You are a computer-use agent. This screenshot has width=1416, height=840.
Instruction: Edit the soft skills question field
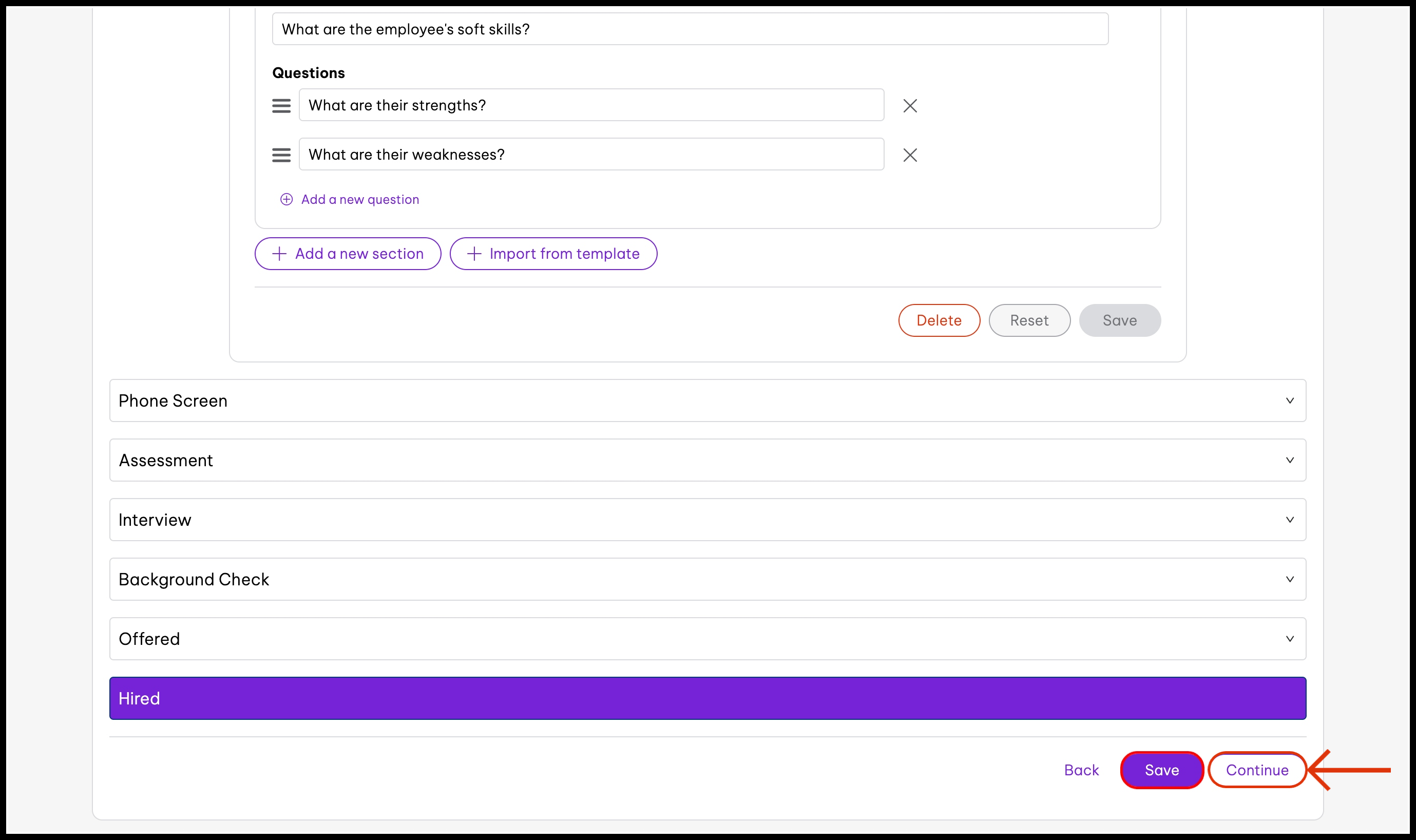pos(690,29)
